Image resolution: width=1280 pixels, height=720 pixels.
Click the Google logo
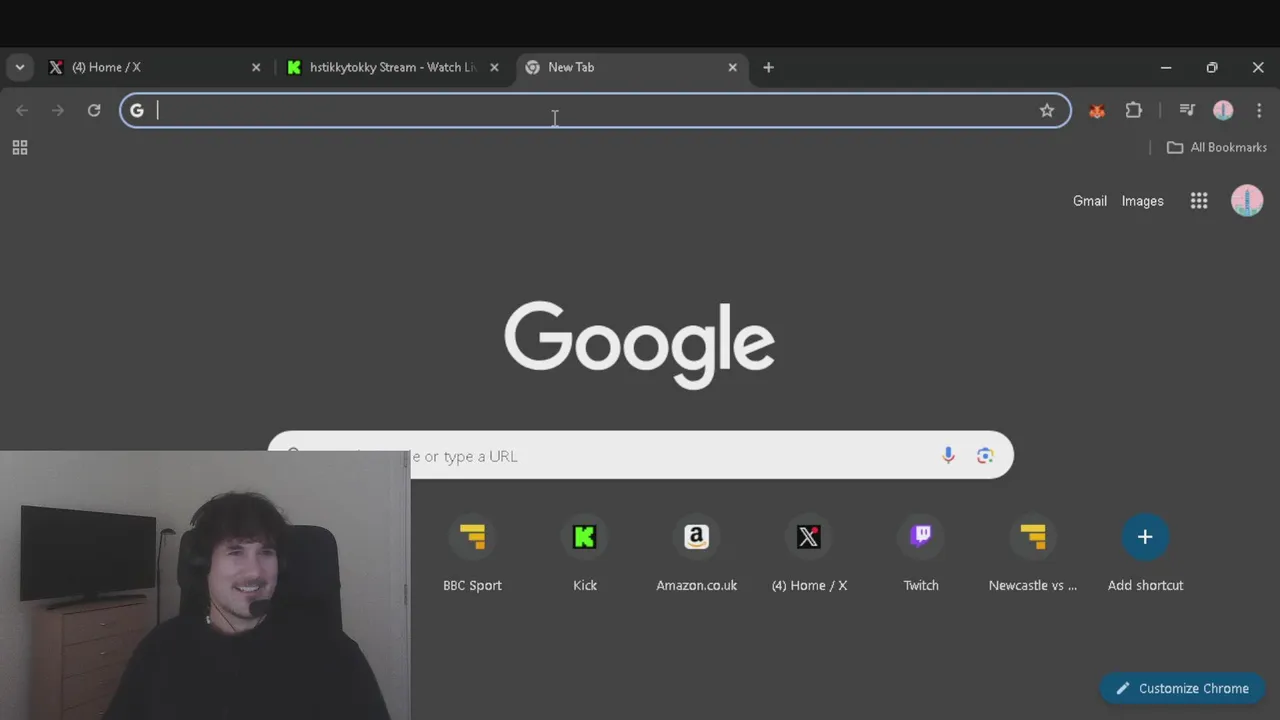(640, 345)
